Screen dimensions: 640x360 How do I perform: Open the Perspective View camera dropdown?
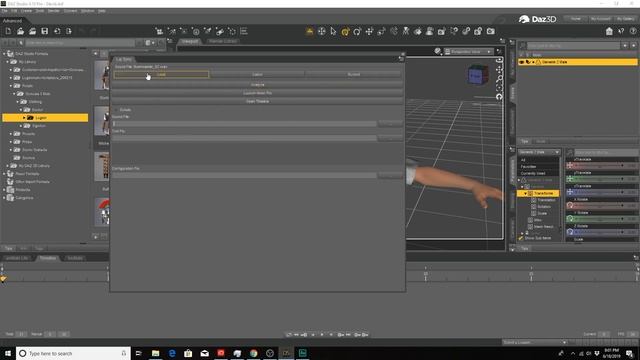tap(469, 51)
